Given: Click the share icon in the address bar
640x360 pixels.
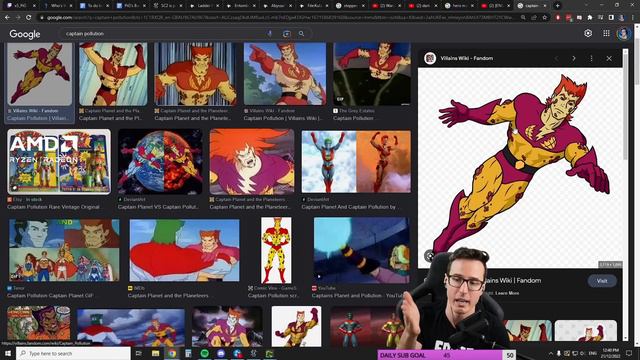Looking at the screenshot, I should [x=534, y=18].
